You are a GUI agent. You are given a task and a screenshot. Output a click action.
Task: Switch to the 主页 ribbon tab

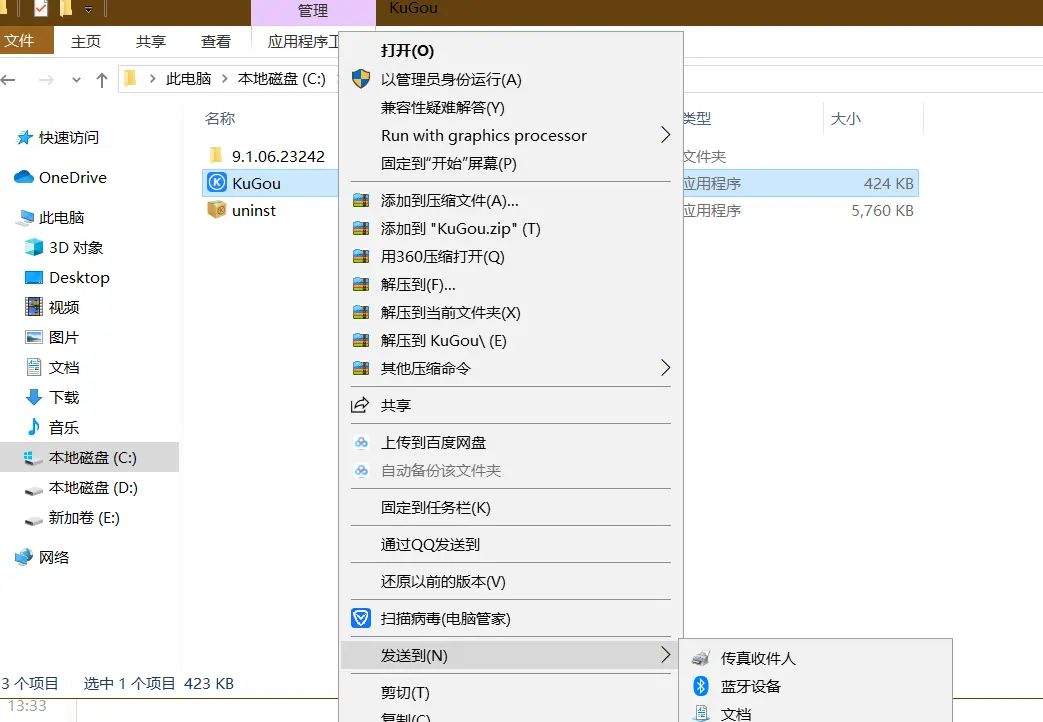click(x=86, y=41)
